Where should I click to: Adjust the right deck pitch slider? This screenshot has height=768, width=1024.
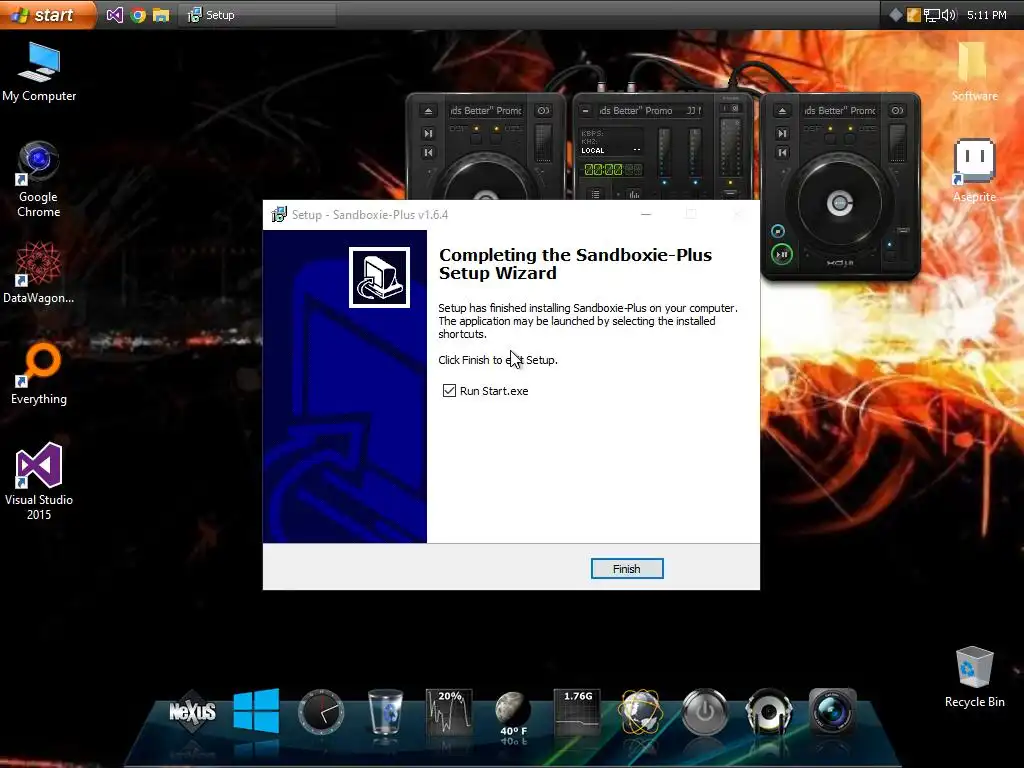point(897,143)
